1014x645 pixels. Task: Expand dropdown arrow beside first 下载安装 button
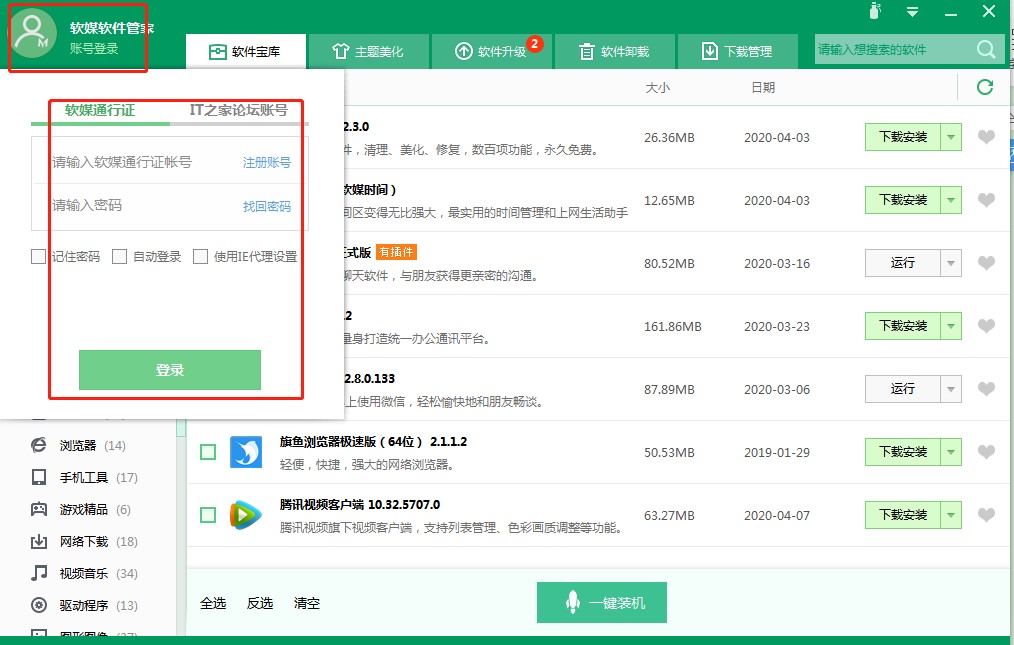coord(951,138)
